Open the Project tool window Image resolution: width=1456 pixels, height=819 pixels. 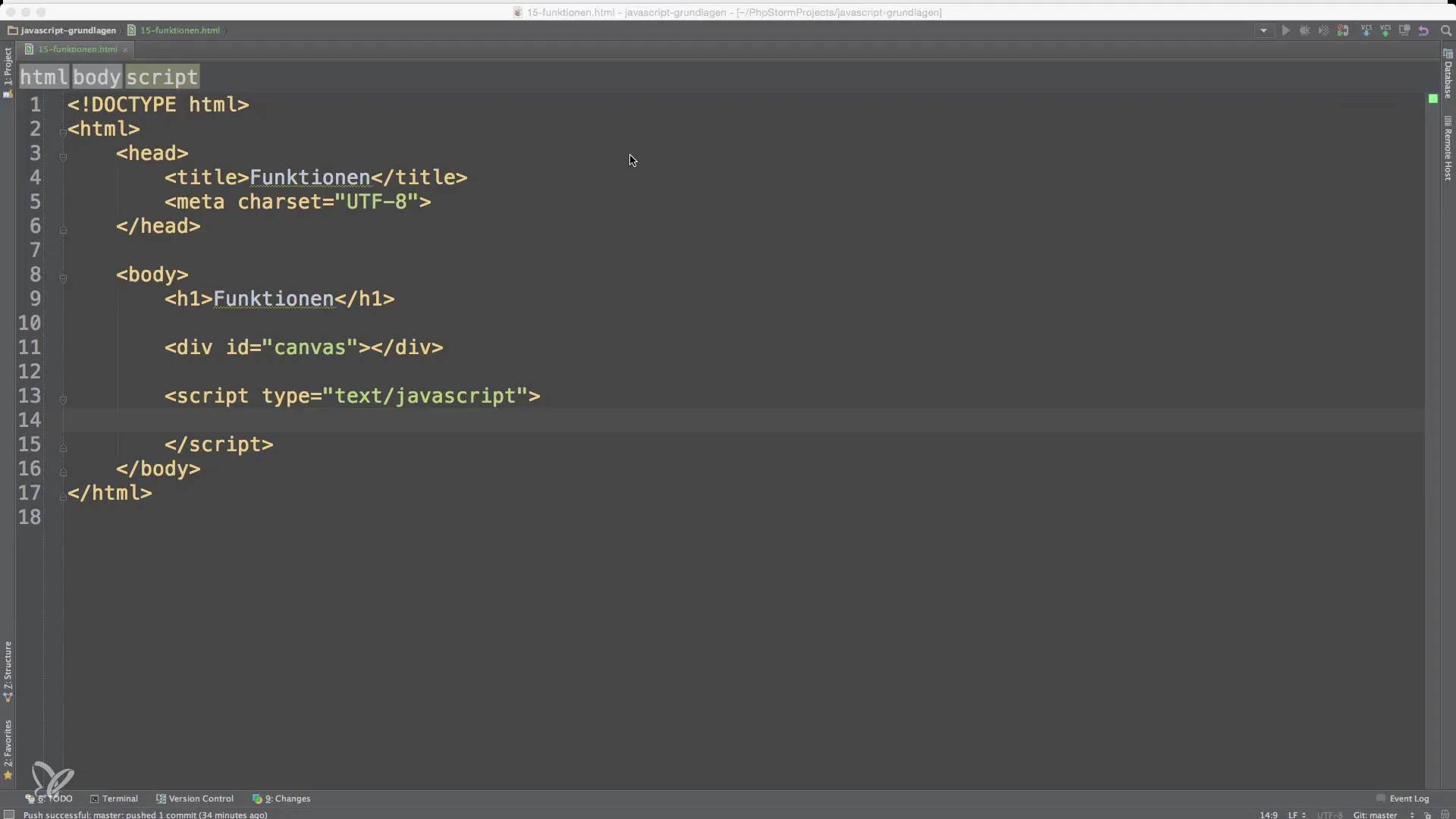coord(8,72)
